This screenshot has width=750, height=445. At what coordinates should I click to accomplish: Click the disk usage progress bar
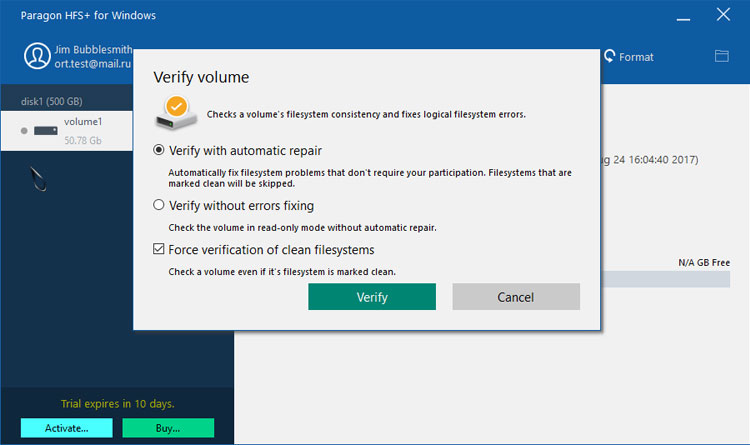tap(665, 279)
